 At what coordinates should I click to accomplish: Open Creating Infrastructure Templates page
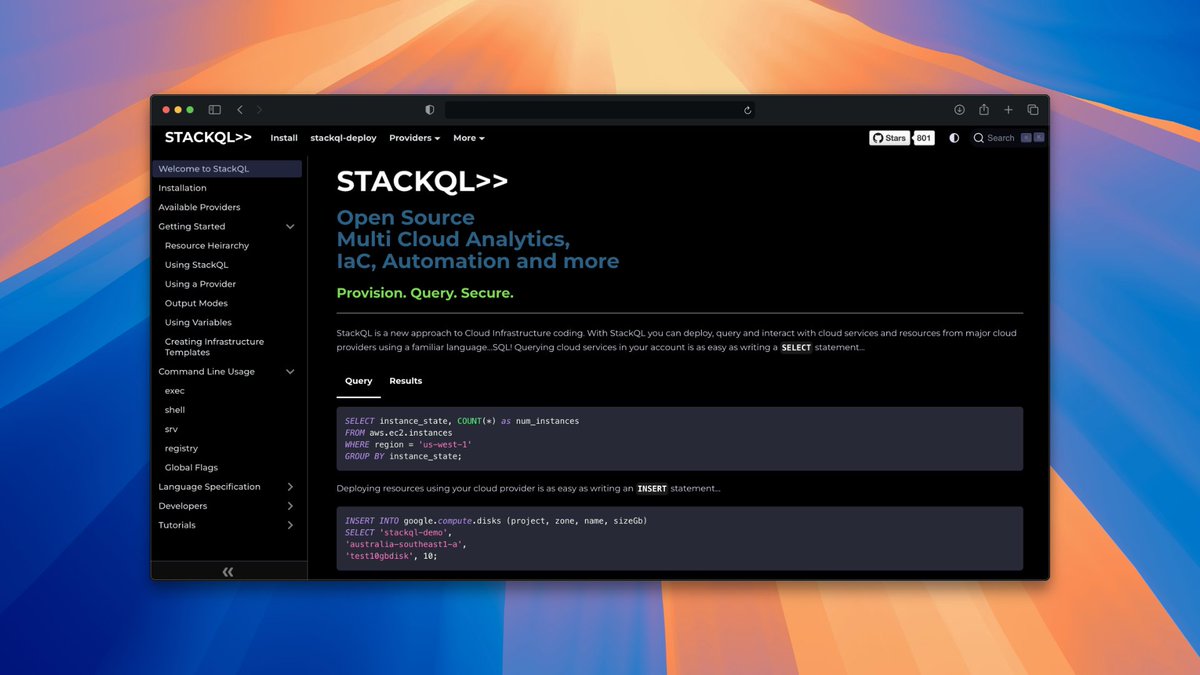point(215,347)
